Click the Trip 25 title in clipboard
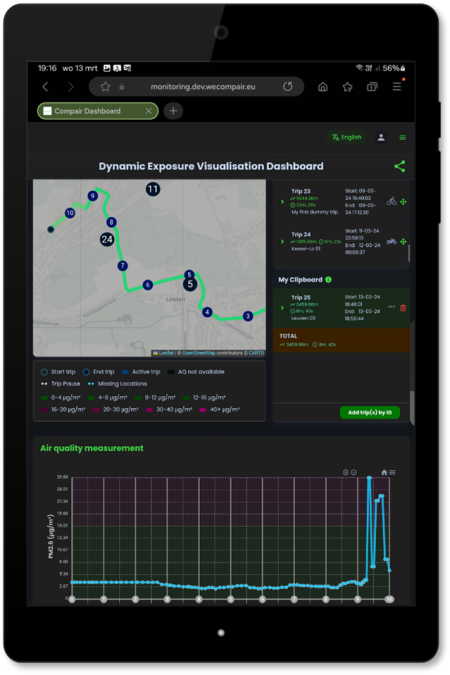Image resolution: width=450 pixels, height=675 pixels. point(301,297)
